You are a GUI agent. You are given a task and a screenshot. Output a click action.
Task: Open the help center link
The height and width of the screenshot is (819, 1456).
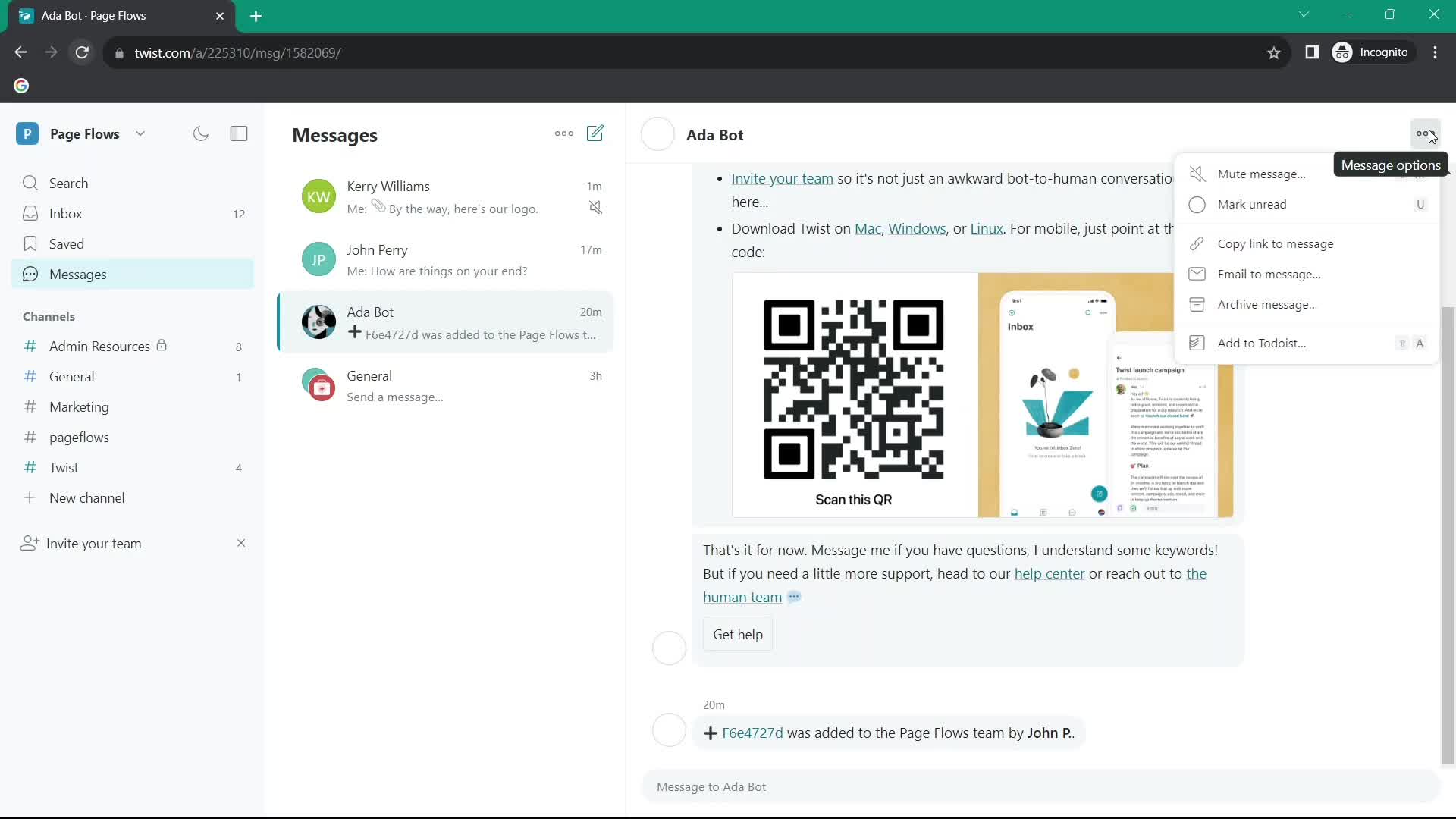1050,573
